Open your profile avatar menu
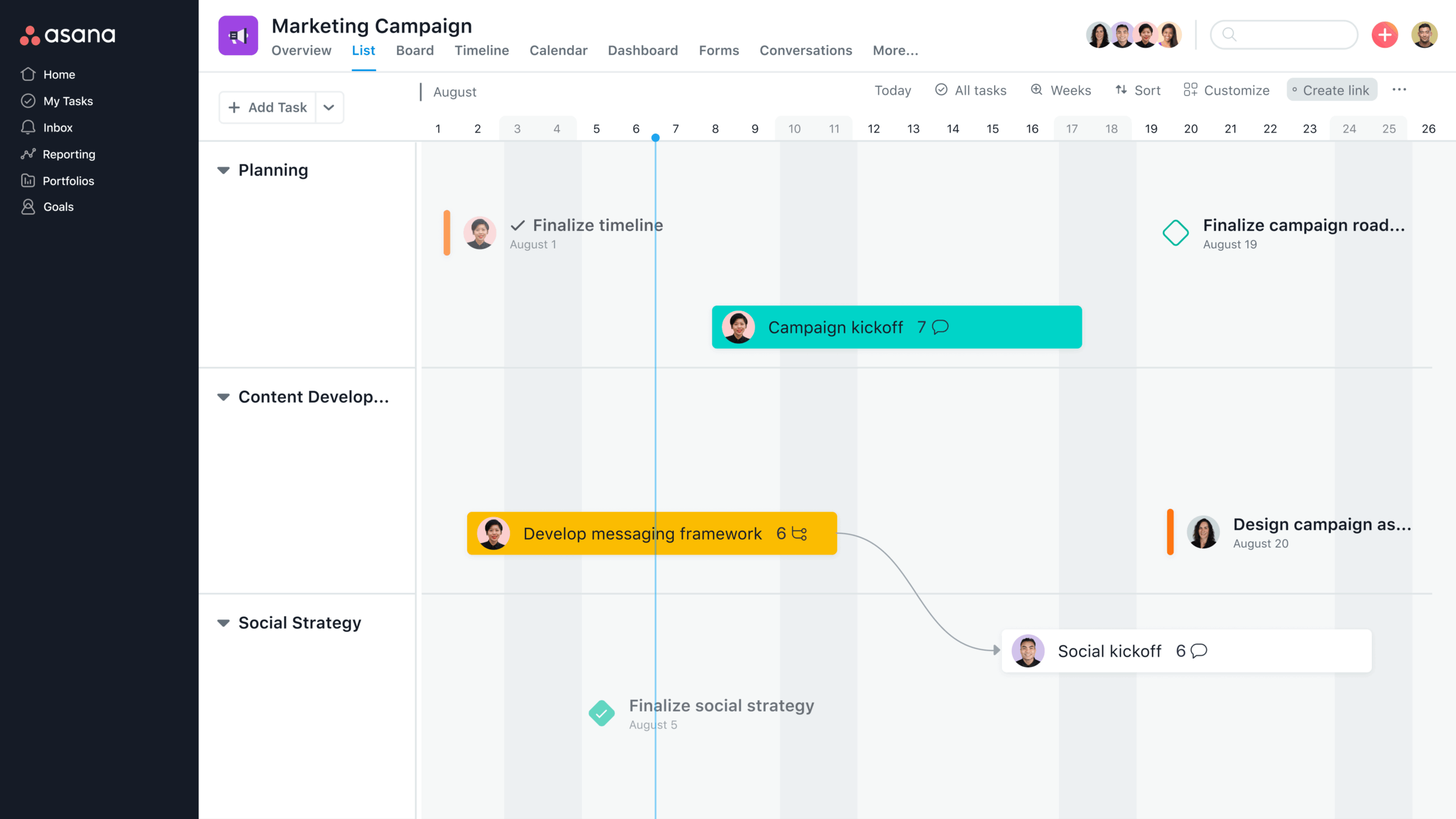 click(1425, 35)
